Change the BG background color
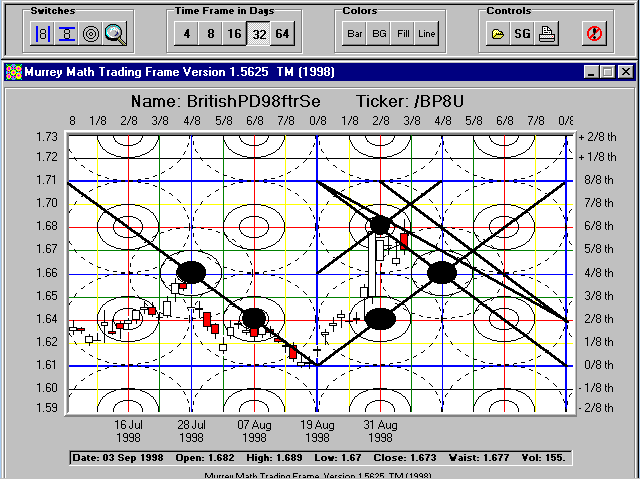This screenshot has height=480, width=640. pyautogui.click(x=379, y=33)
